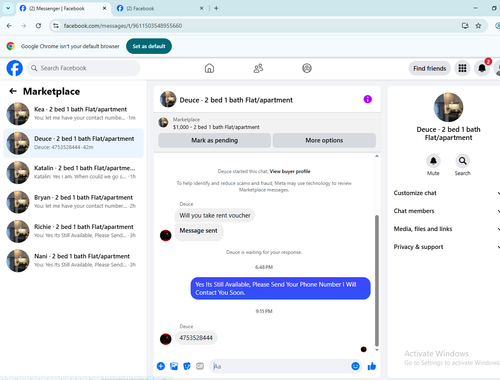Go back in browser history
The image size is (500, 380).
[x=9, y=26]
